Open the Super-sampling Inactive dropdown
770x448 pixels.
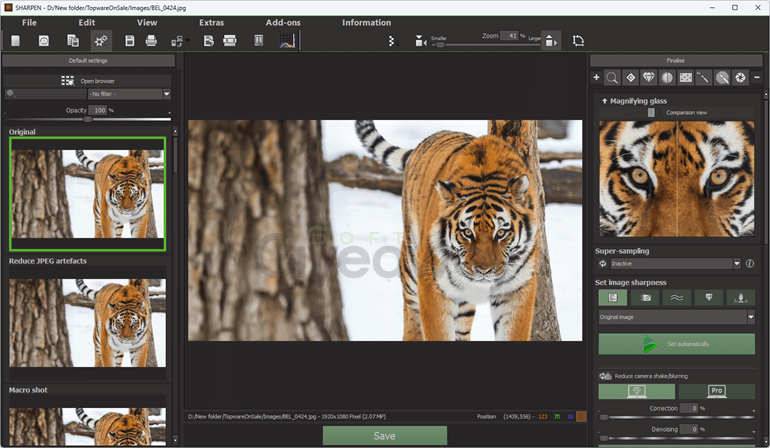[x=675, y=264]
